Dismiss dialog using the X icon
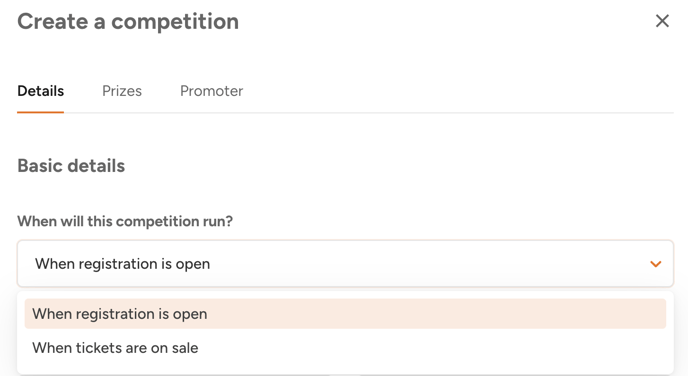Viewport: 688px width, 376px height. (662, 21)
